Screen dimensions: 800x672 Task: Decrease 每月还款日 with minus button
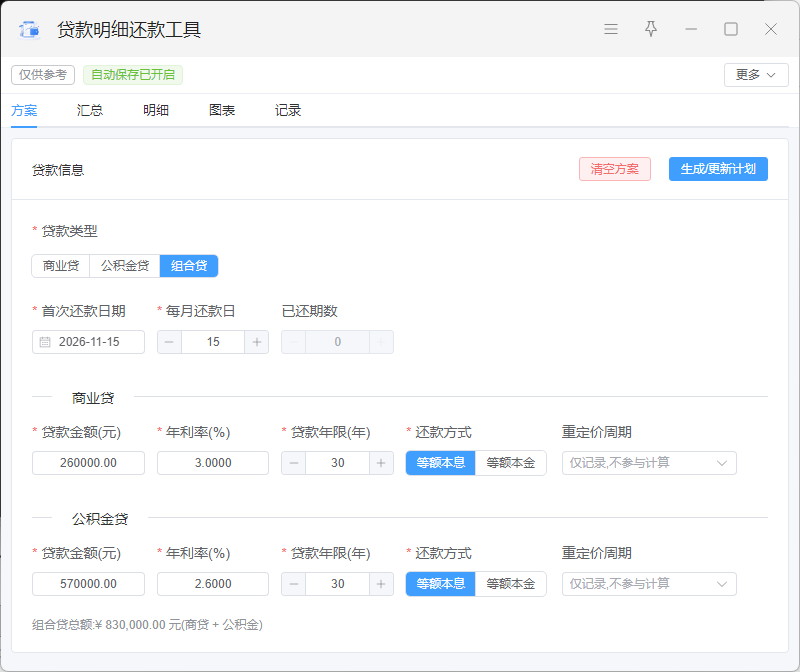169,342
